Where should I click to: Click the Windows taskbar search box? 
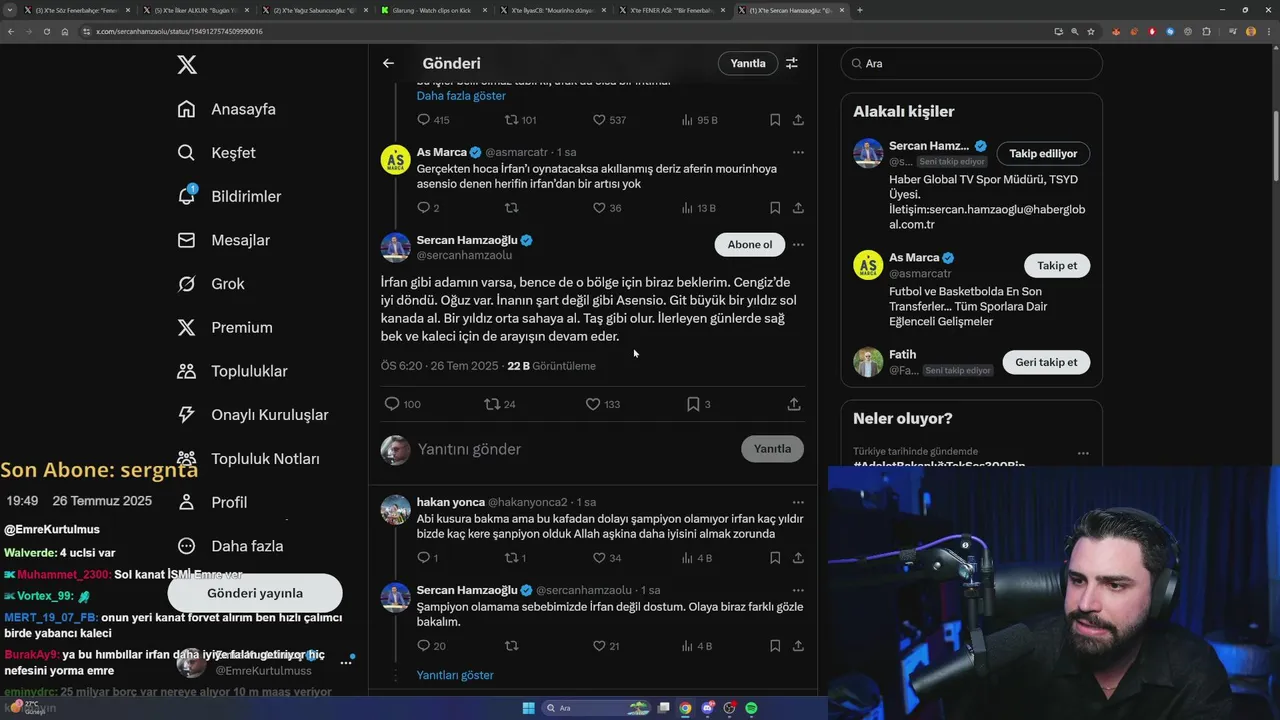tap(596, 708)
